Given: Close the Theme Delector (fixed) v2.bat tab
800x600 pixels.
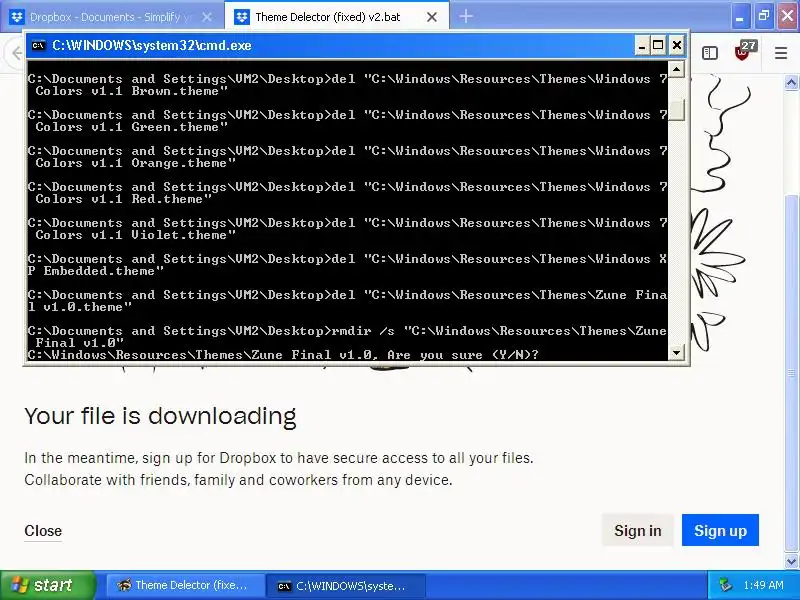Looking at the screenshot, I should [432, 17].
